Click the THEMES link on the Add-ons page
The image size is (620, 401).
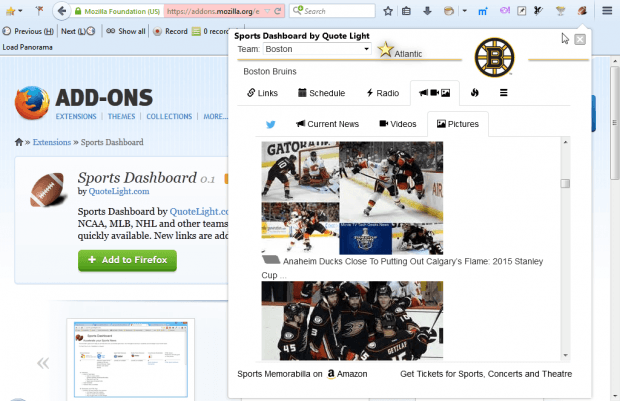[121, 116]
